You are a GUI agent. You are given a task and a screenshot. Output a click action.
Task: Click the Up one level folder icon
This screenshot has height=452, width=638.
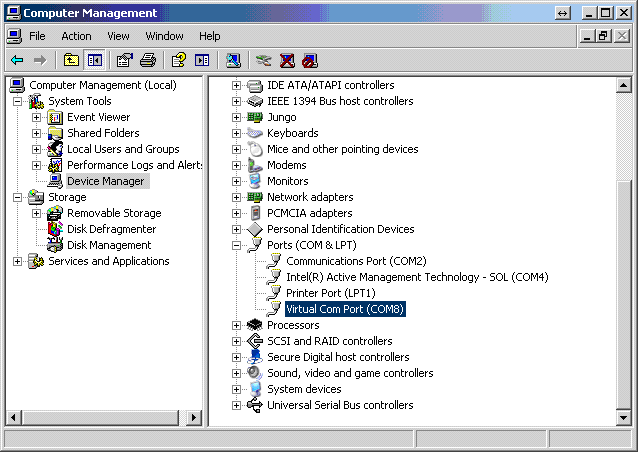[x=71, y=60]
